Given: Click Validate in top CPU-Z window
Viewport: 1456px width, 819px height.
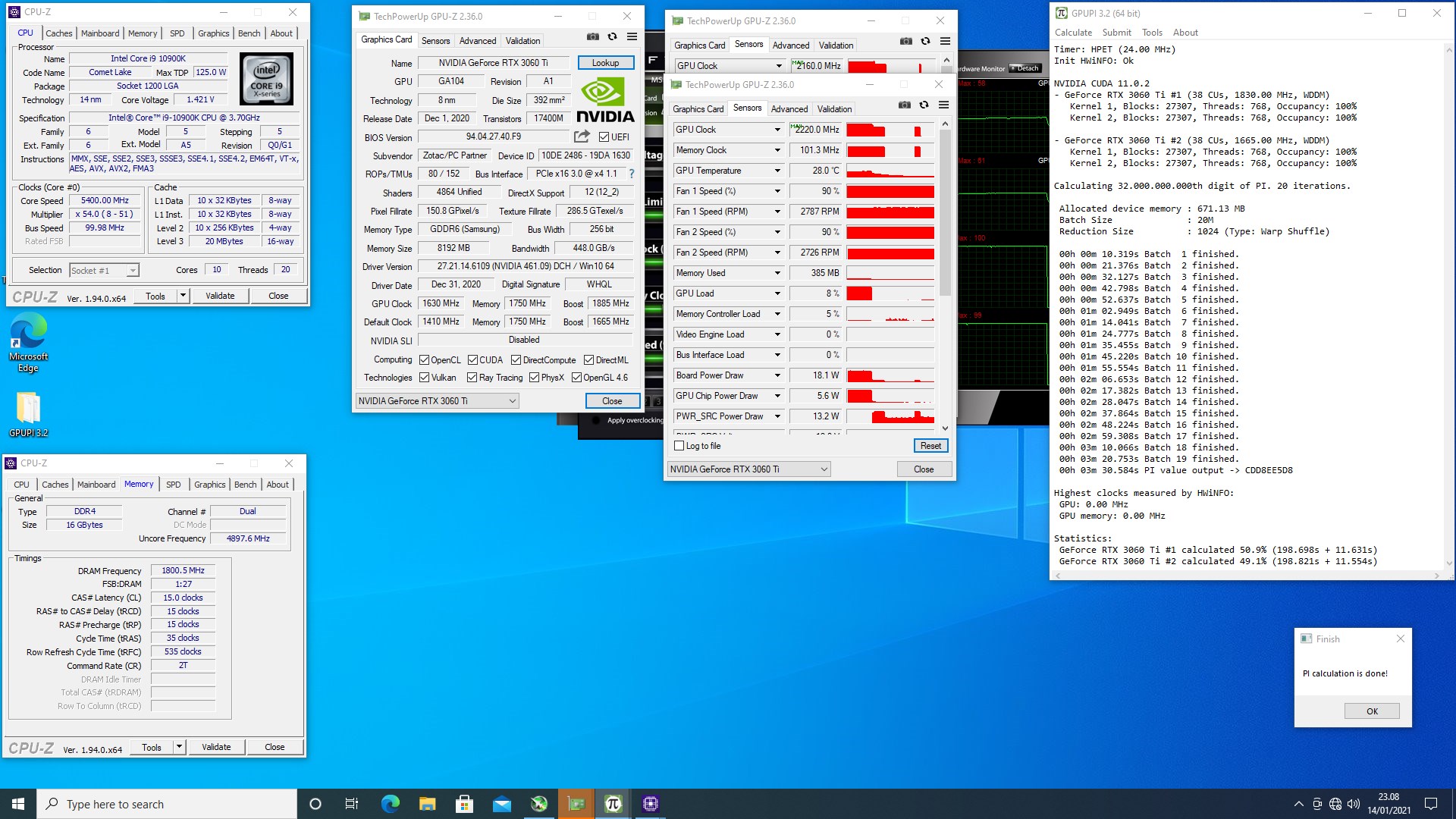Looking at the screenshot, I should (220, 296).
